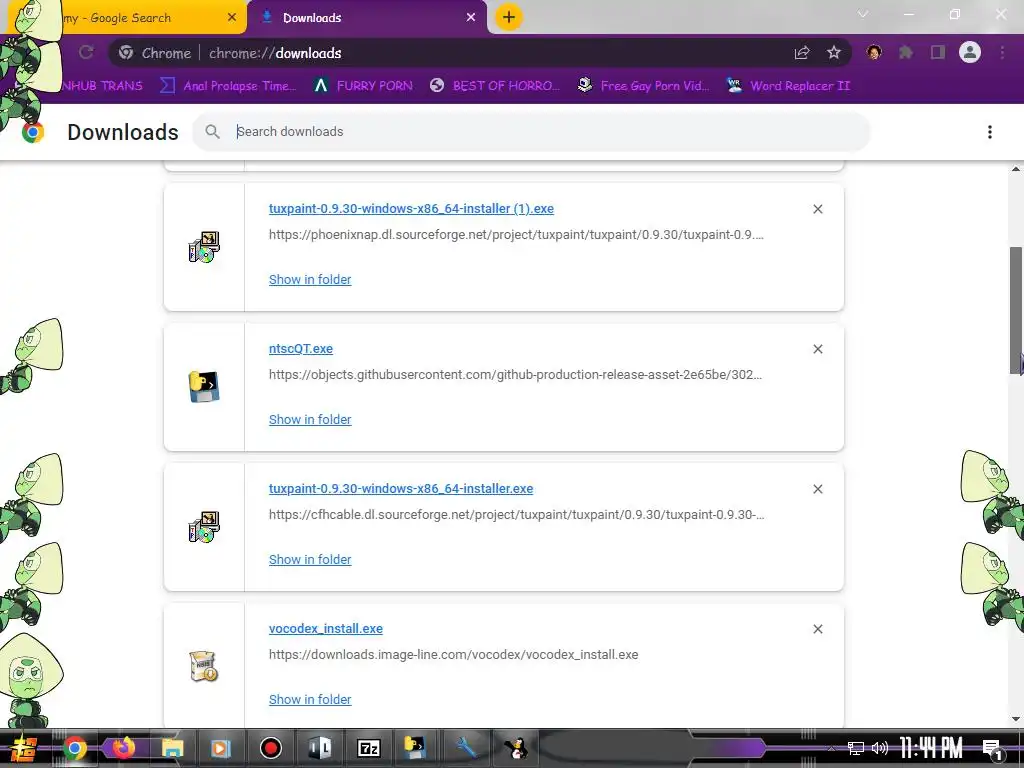Screen dimensions: 1024x768
Task: Open tuxpaint-0.9.30-windows-x86_64-installer (1).exe link
Action: [411, 208]
